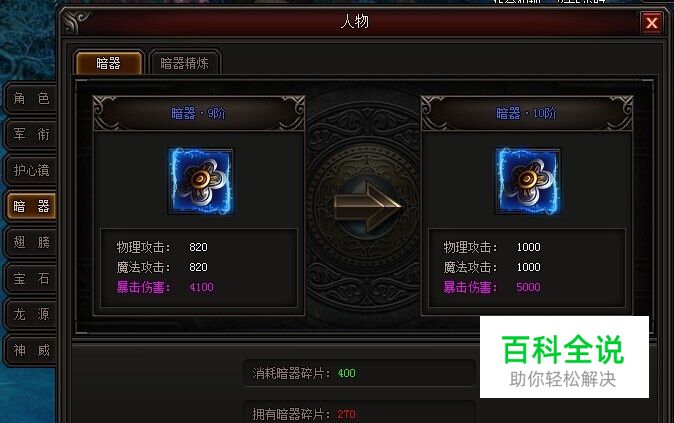Click the 9阶 hidden weapon icon
Viewport: 674px width, 423px height.
[201, 181]
